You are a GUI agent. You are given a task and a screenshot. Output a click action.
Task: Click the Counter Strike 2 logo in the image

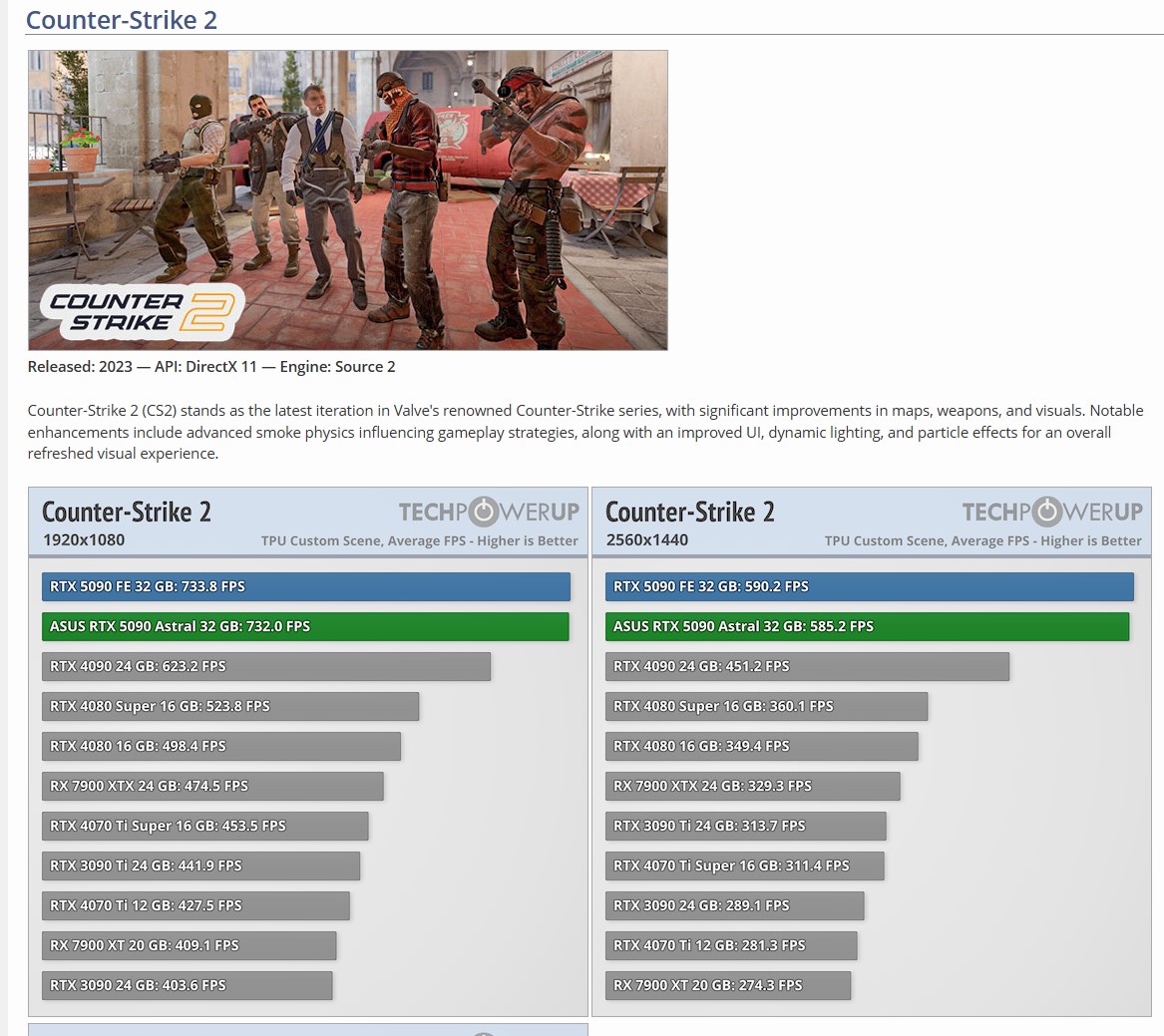point(142,312)
